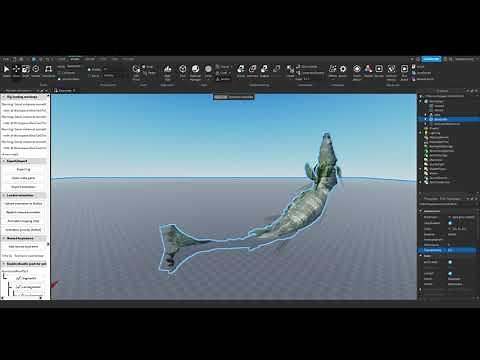Toggle the first switch in Properties panel
Image resolution: width=480 pixels, height=360 pixels.
(450, 223)
